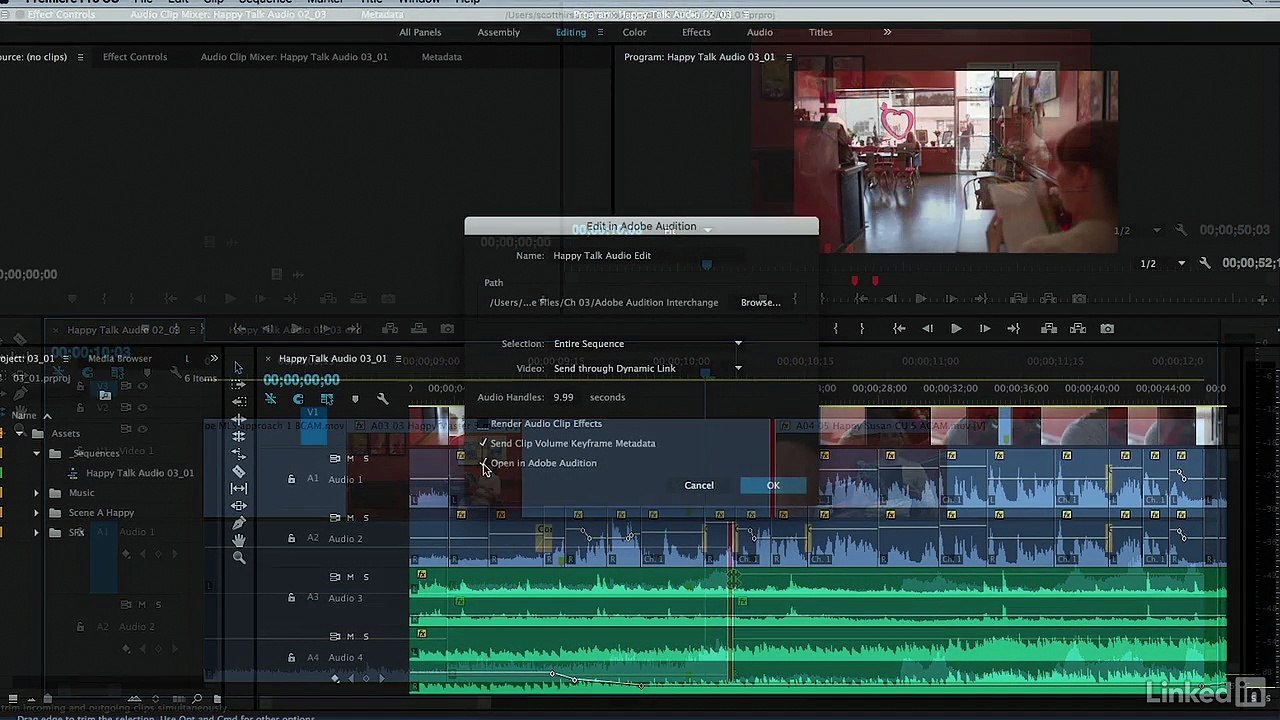Viewport: 1280px width, 720px height.
Task: Toggle lock on Audio 3 track
Action: 291,597
